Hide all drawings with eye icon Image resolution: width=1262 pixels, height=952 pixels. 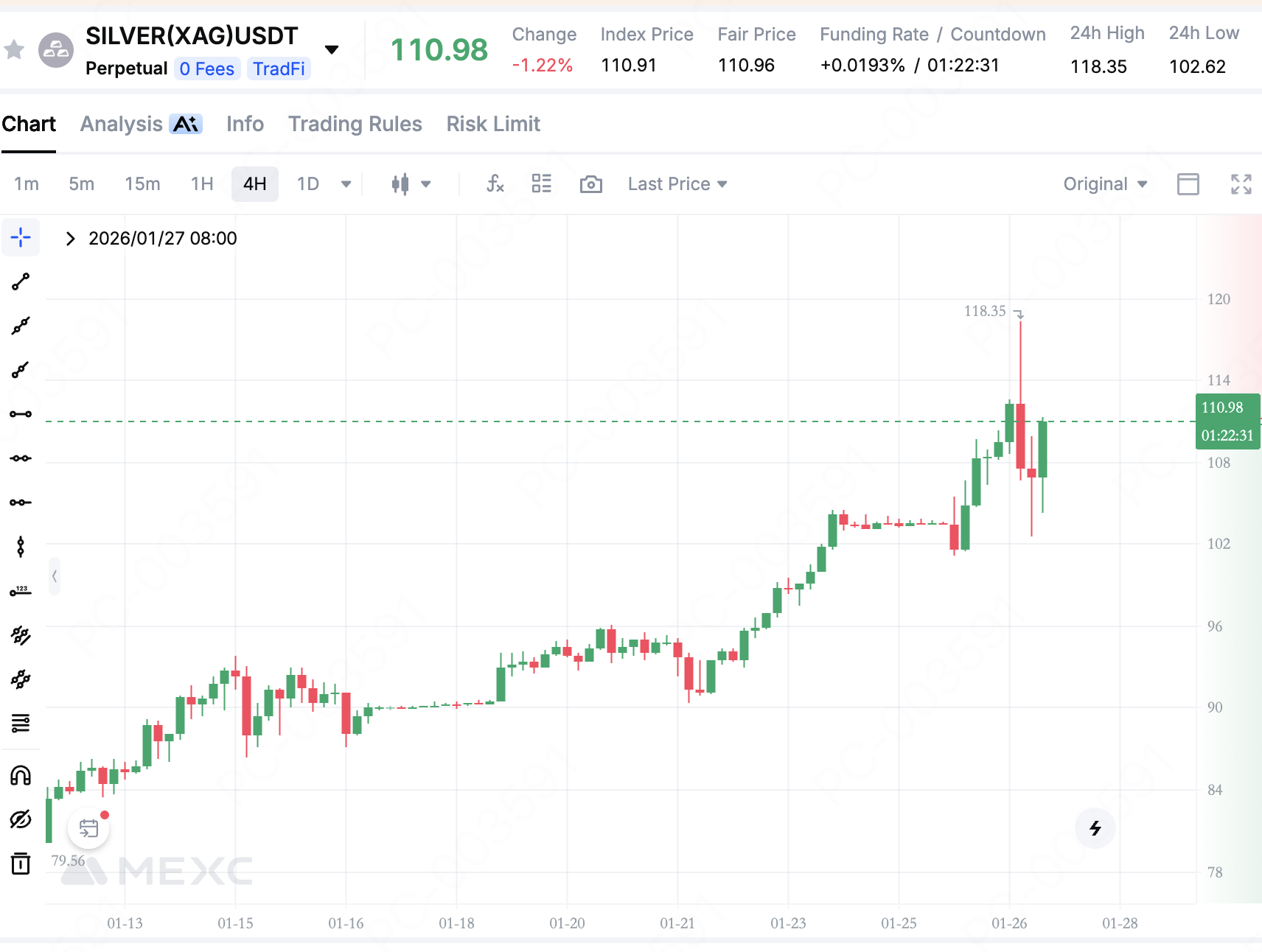coord(21,819)
